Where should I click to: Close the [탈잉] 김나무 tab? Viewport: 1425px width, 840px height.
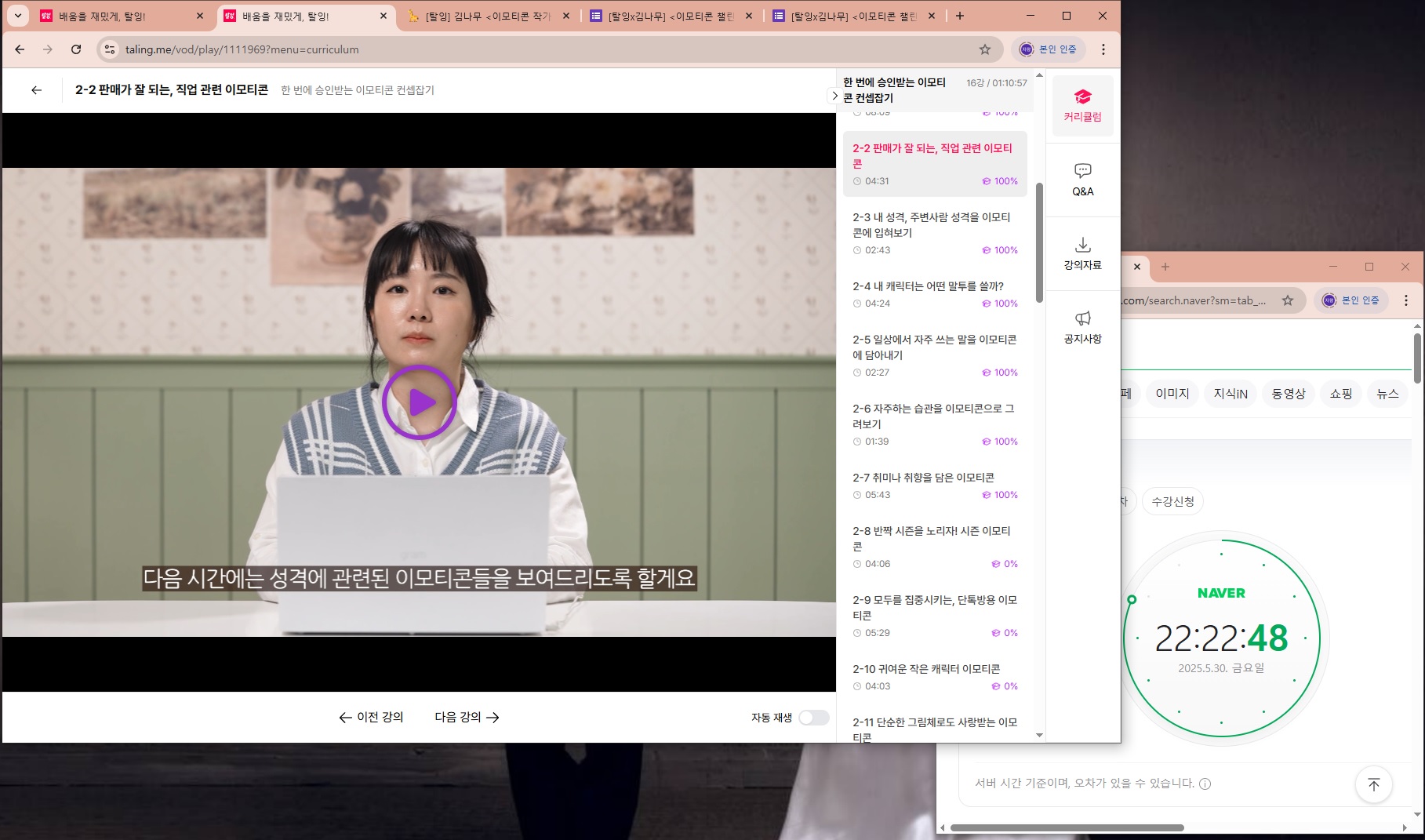click(566, 16)
